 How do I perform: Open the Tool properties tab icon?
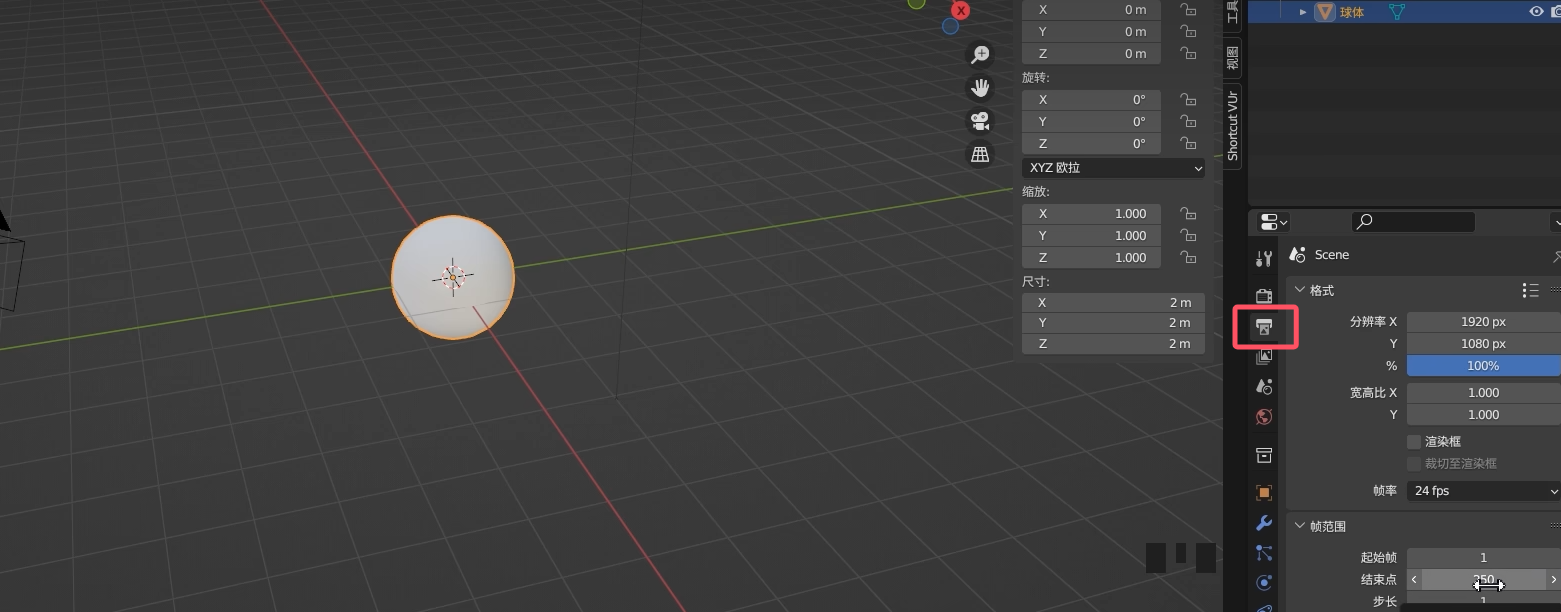click(x=1264, y=259)
